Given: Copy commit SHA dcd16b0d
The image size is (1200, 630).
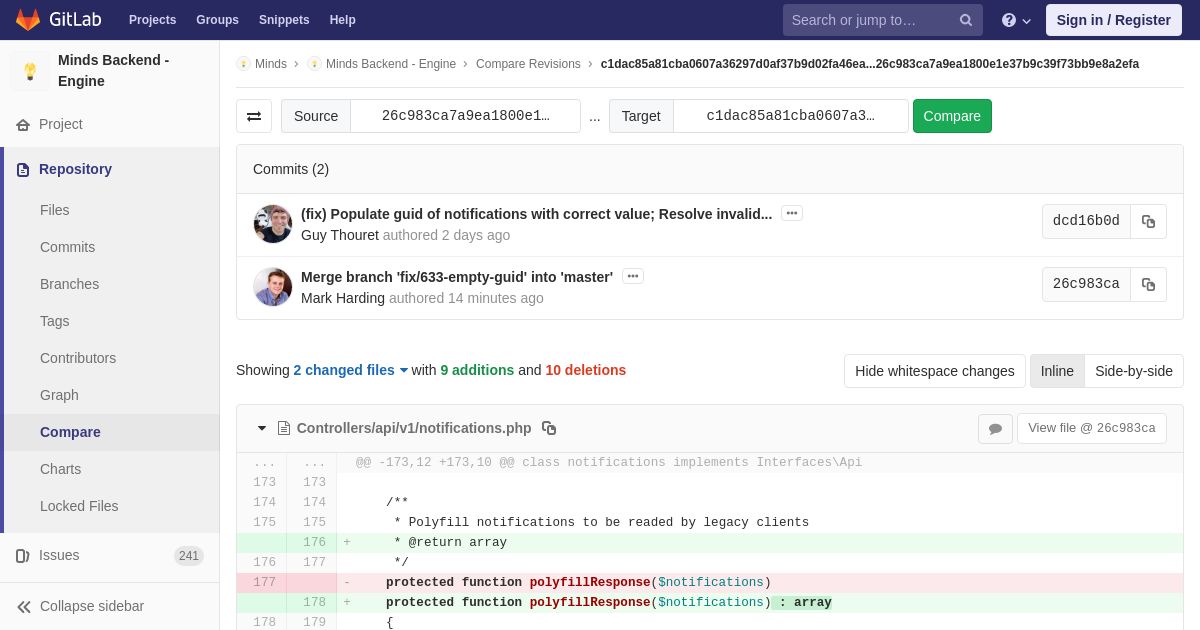Looking at the screenshot, I should tap(1148, 221).
